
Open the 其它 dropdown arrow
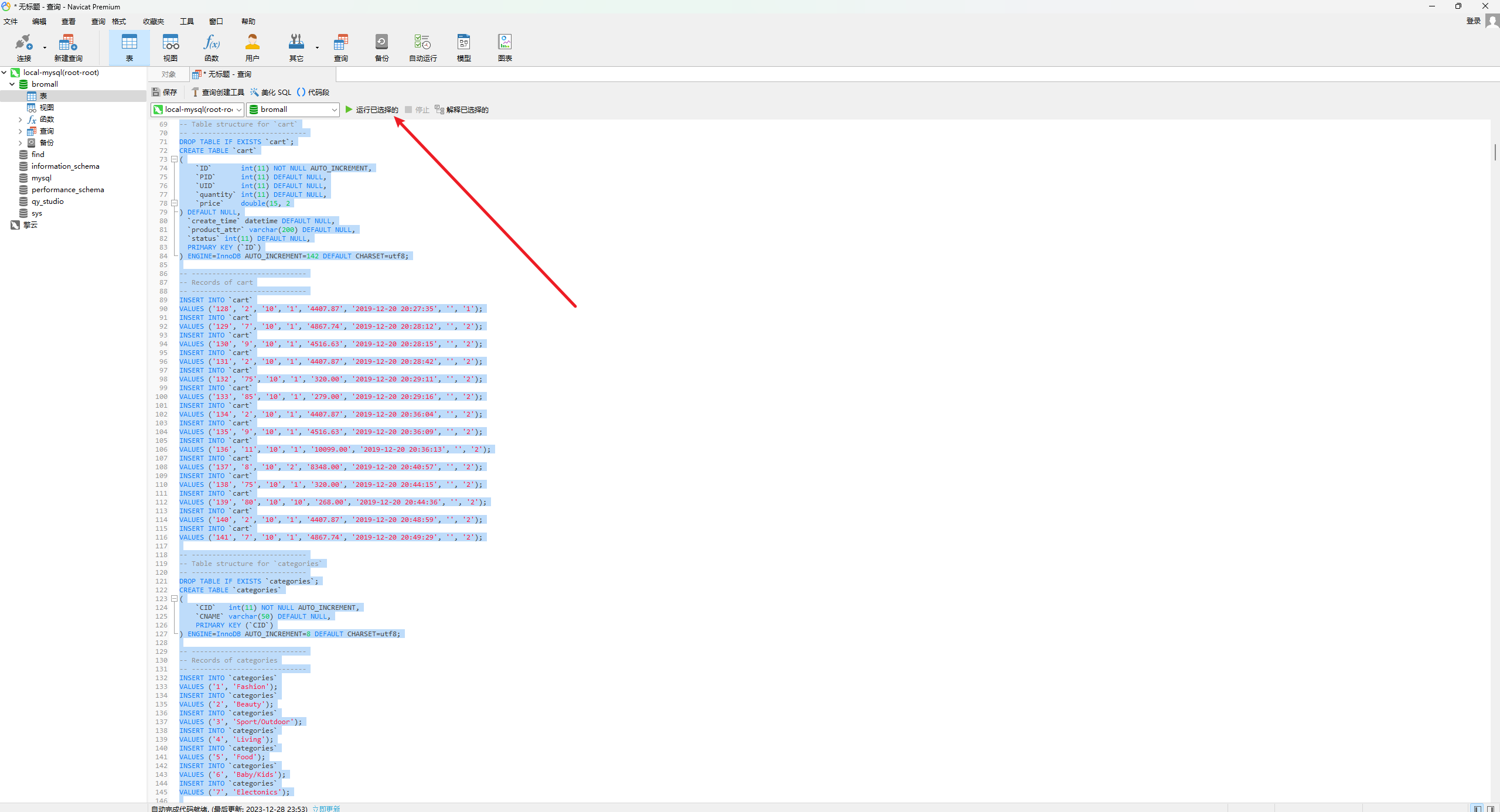click(x=317, y=47)
